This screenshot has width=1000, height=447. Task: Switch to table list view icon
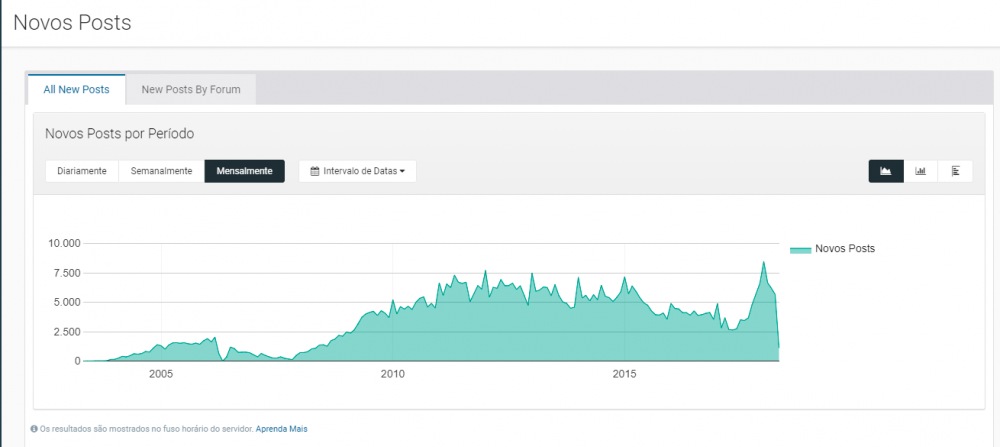point(955,171)
